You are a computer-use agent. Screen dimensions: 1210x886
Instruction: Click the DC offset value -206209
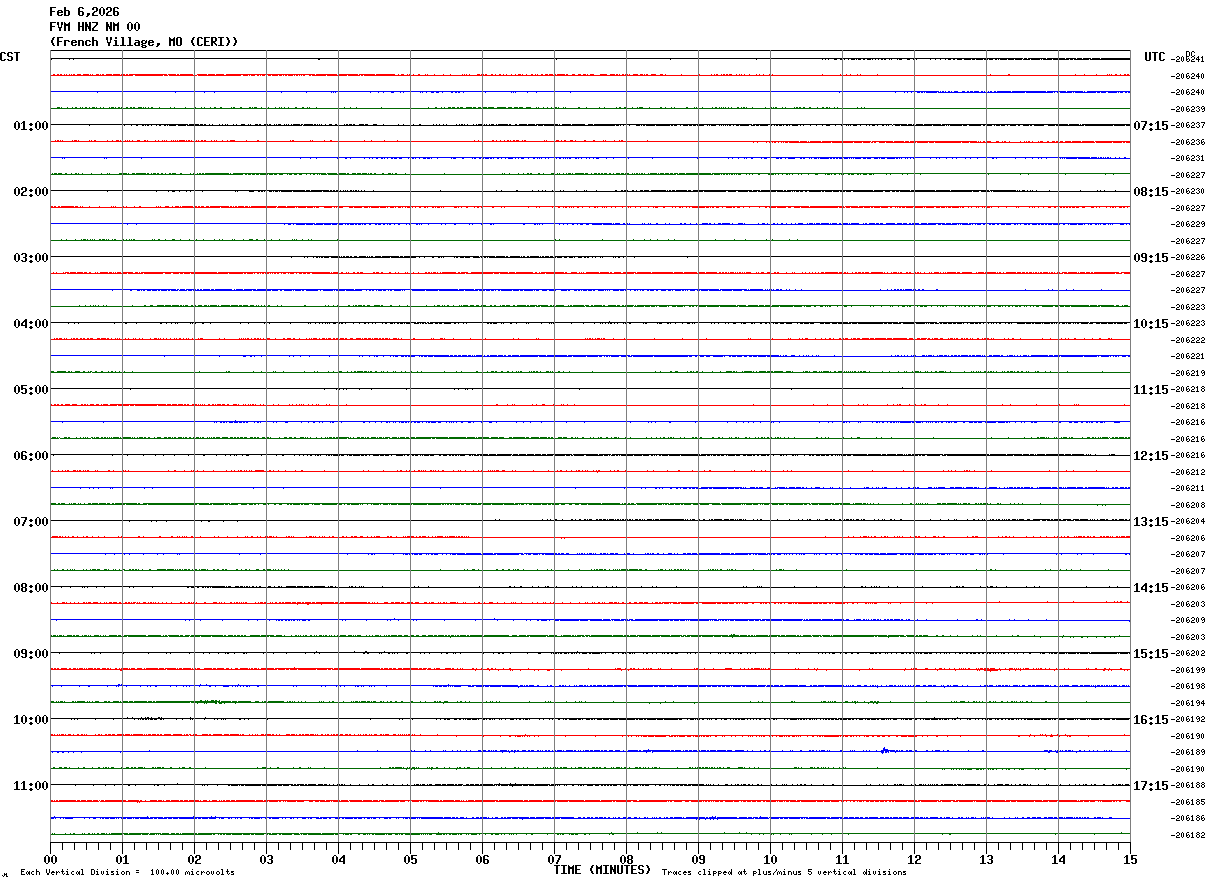click(x=1188, y=620)
